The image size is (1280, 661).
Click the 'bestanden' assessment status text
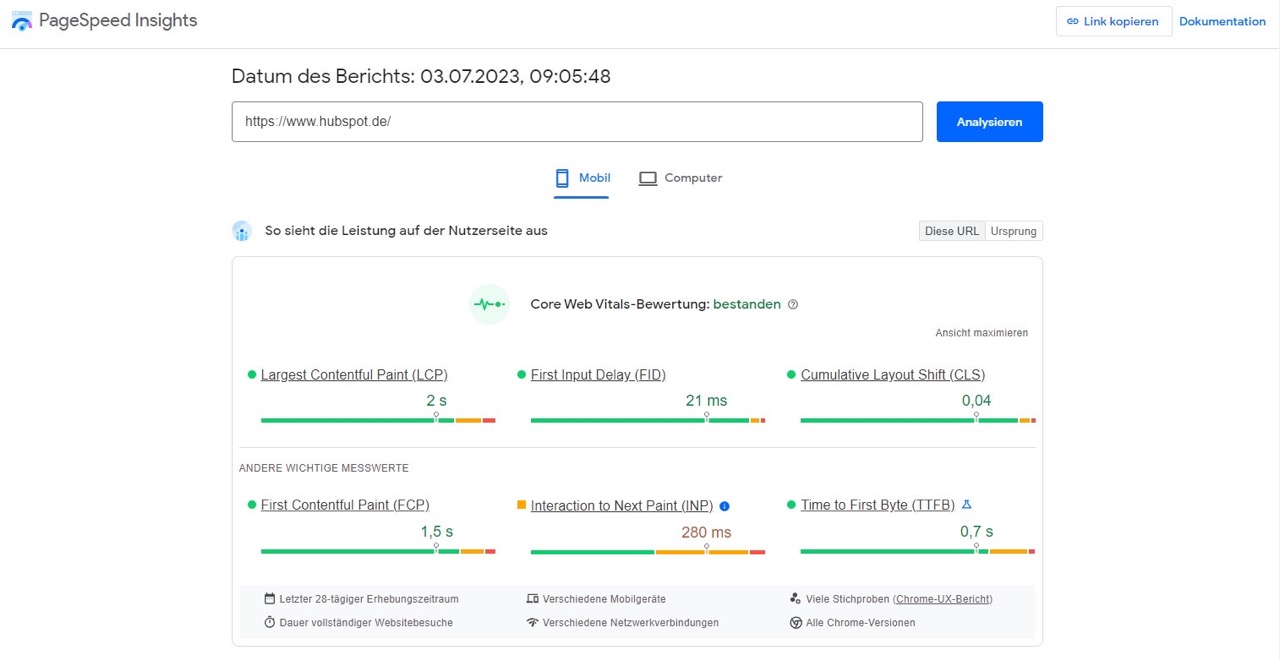[747, 305]
